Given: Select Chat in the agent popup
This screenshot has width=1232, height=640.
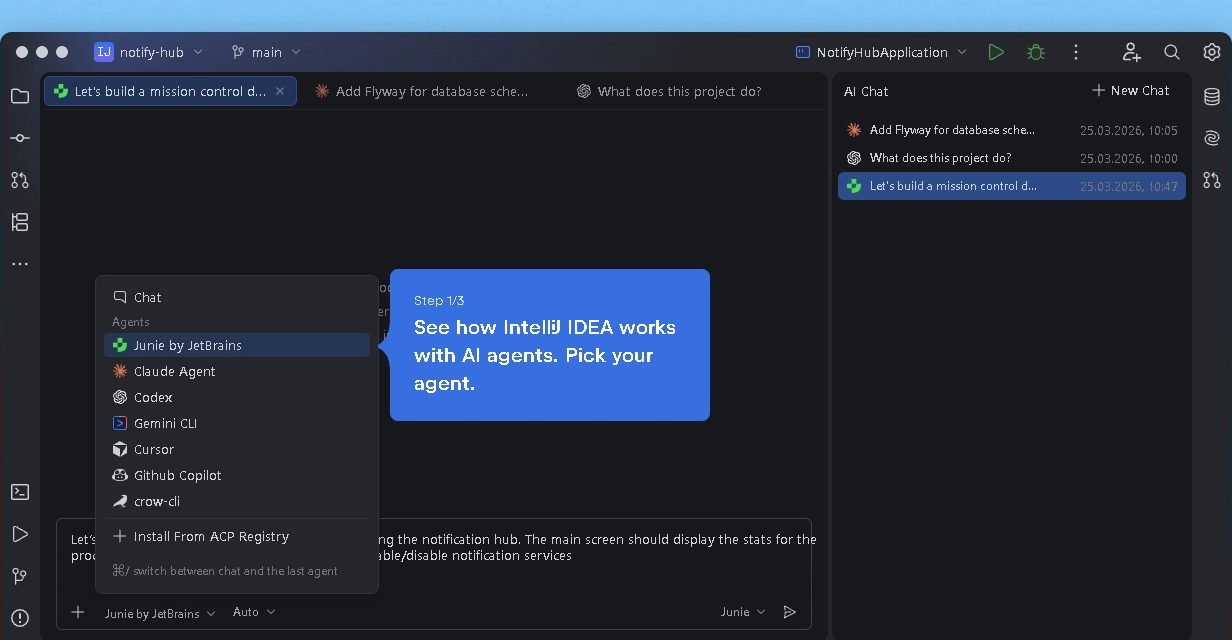Looking at the screenshot, I should [x=237, y=297].
